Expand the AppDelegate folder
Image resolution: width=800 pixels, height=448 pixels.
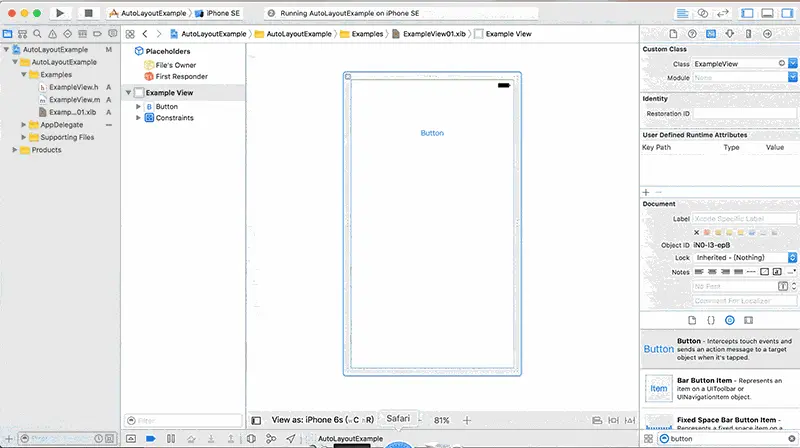click(23, 125)
